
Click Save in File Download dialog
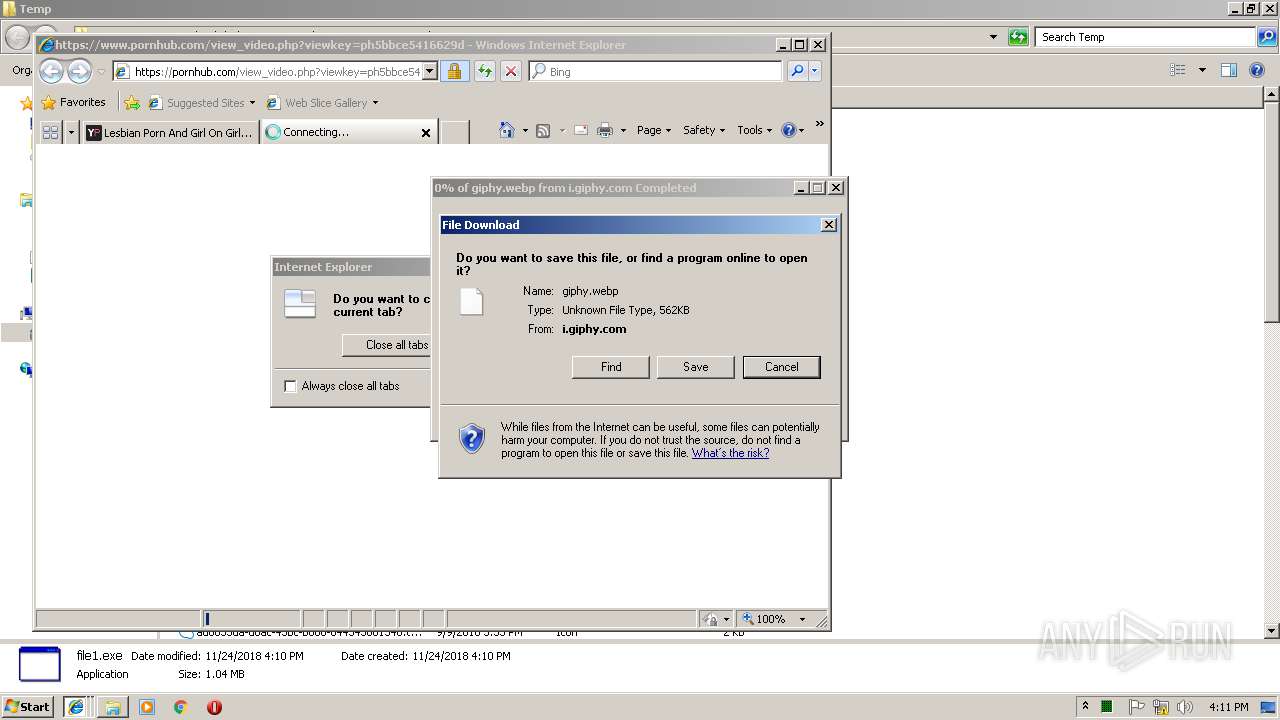click(696, 367)
